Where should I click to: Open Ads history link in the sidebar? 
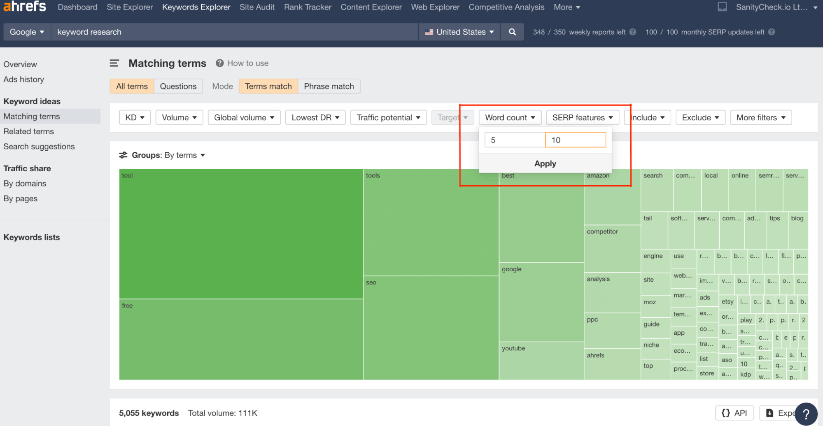(24, 79)
